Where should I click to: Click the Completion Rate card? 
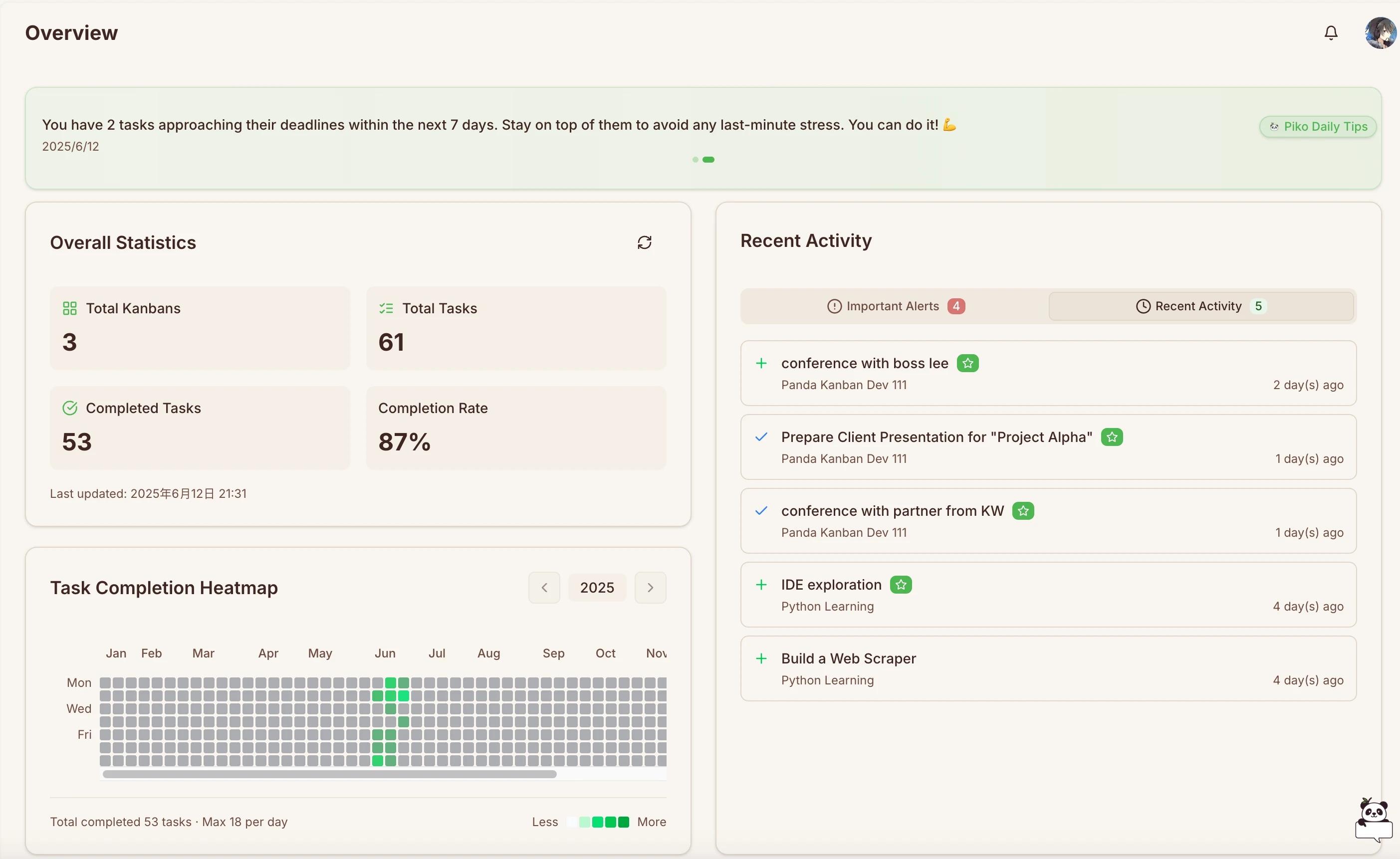point(516,428)
